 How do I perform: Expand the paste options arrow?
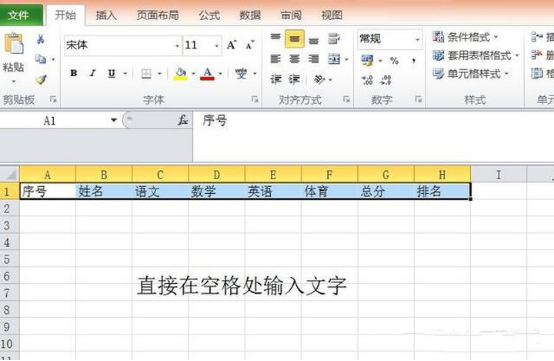pyautogui.click(x=13, y=81)
